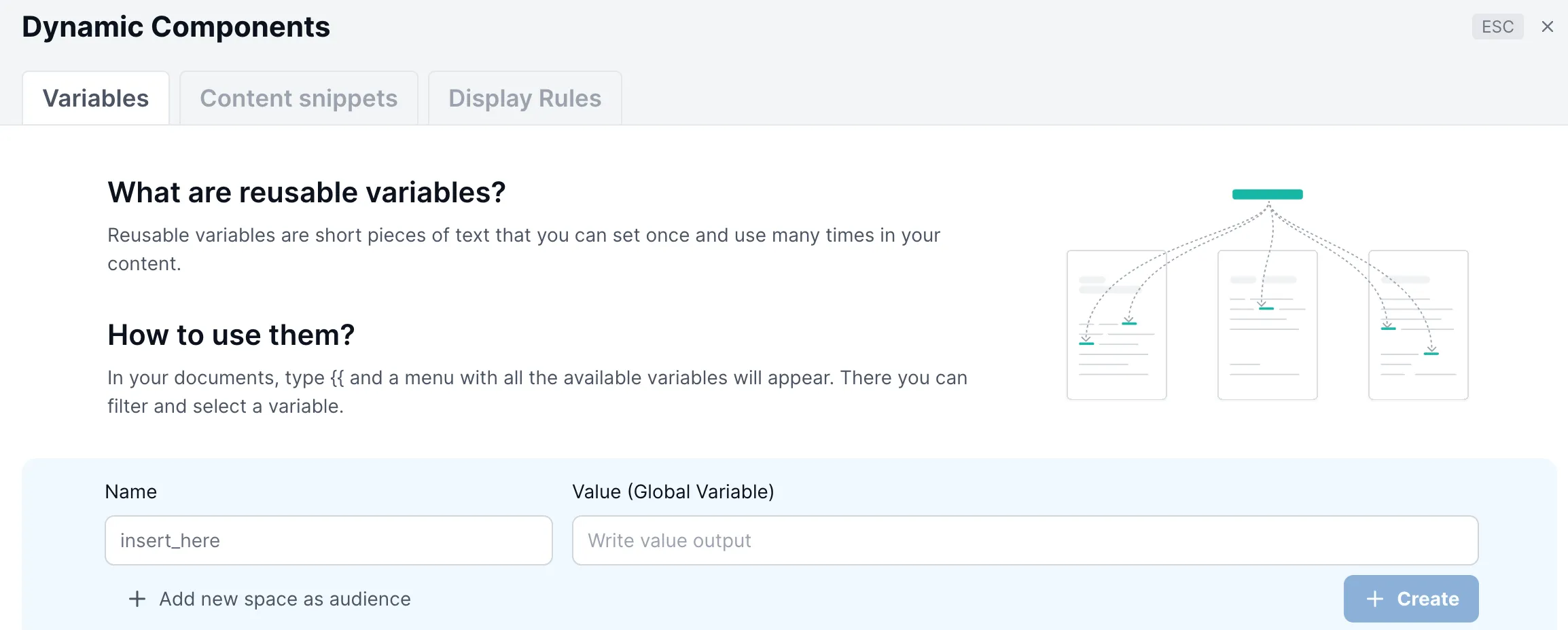Switch to the Variables tab
1568x630 pixels.
96,98
